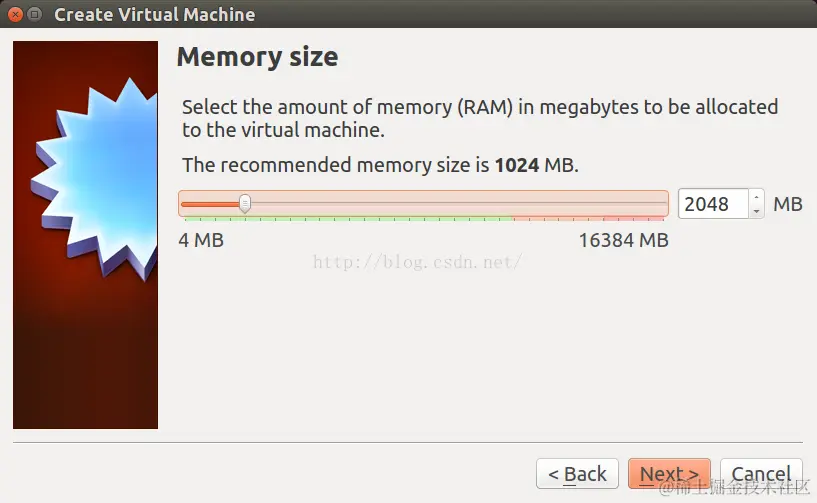This screenshot has height=503, width=817.
Task: Cancel the virtual machine wizard
Action: pyautogui.click(x=761, y=474)
